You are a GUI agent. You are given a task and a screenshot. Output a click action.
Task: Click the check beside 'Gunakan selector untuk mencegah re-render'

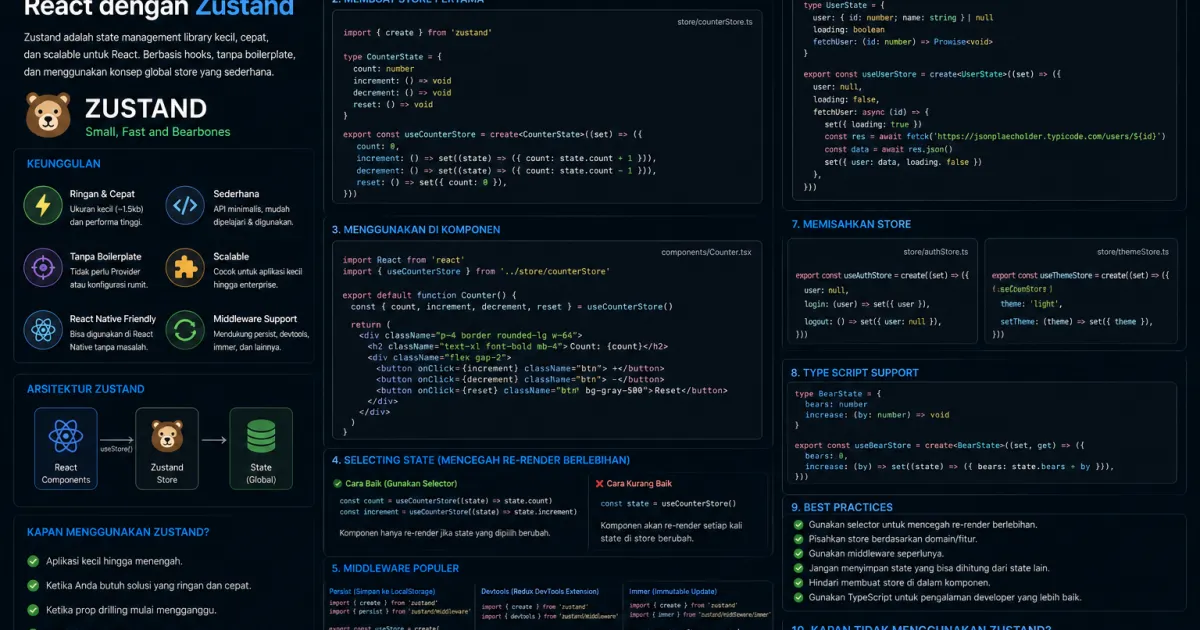(798, 524)
